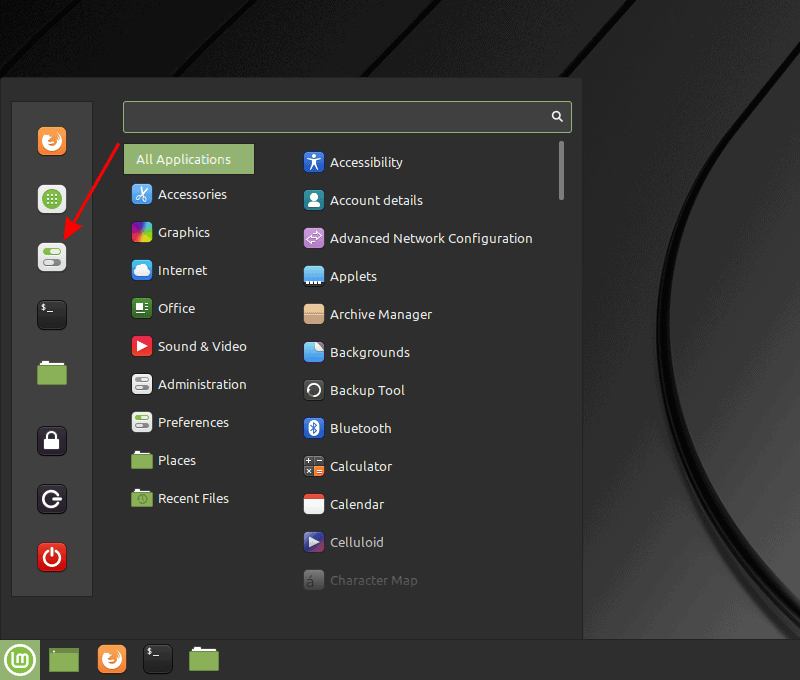The width and height of the screenshot is (800, 680).
Task: Open a terminal using the sidebar icon
Action: click(51, 315)
